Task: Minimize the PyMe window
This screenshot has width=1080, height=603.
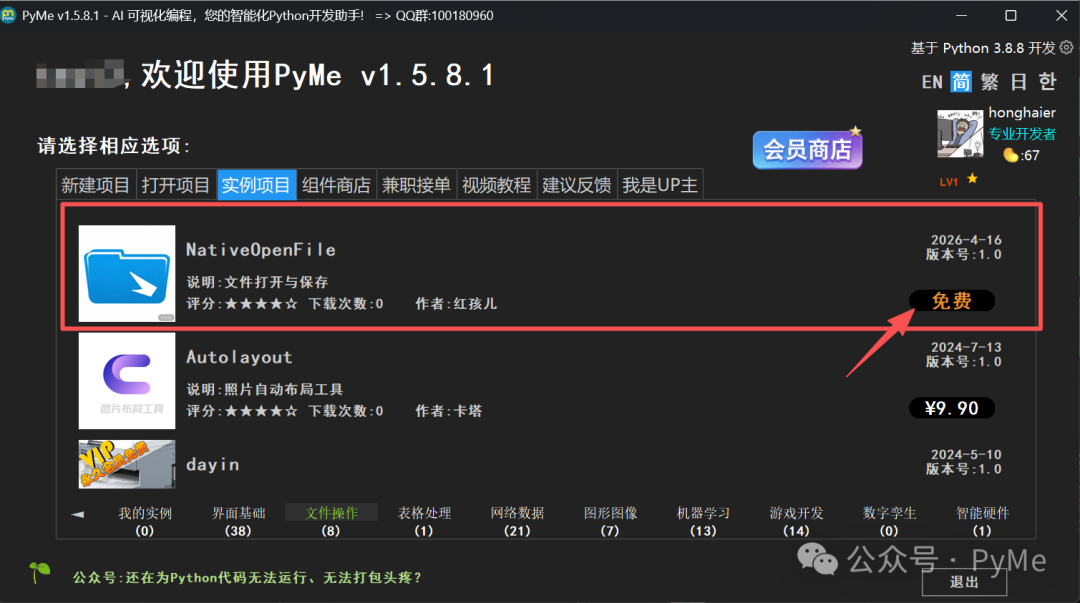Action: pyautogui.click(x=962, y=15)
